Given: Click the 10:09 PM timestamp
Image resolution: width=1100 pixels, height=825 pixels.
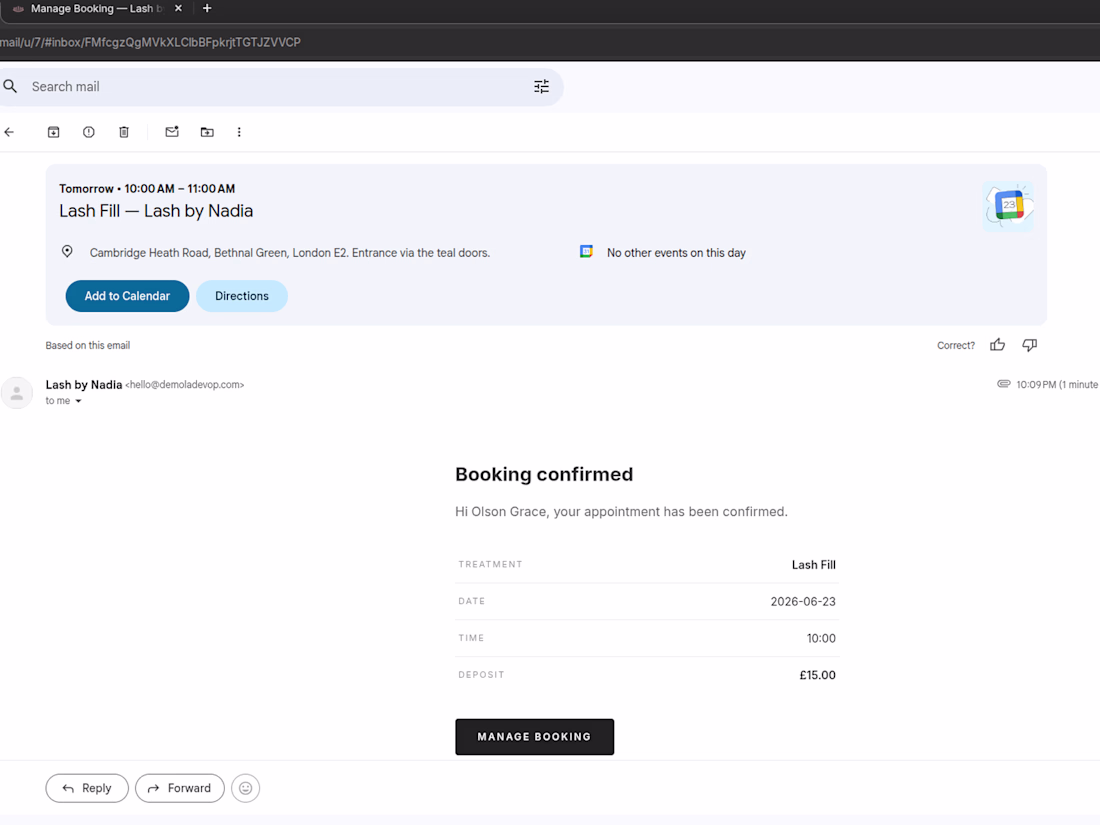Looking at the screenshot, I should coord(1057,384).
